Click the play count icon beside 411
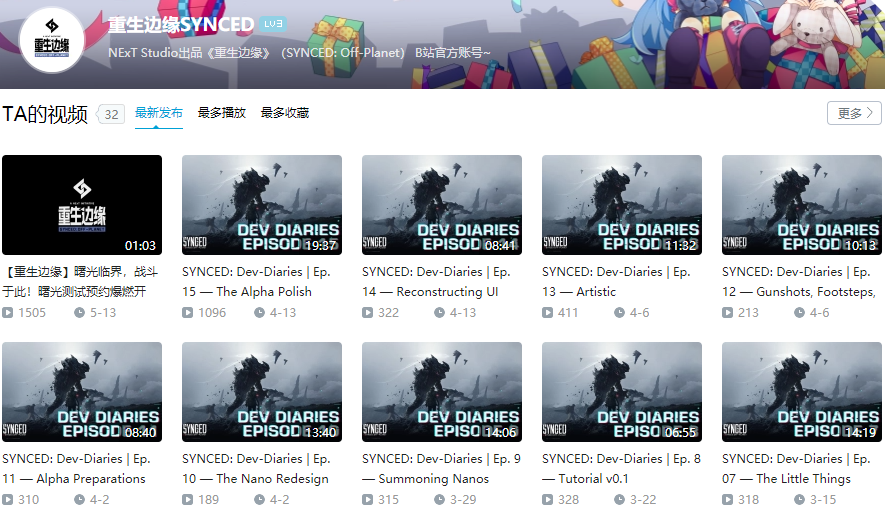885x509 pixels. point(547,313)
